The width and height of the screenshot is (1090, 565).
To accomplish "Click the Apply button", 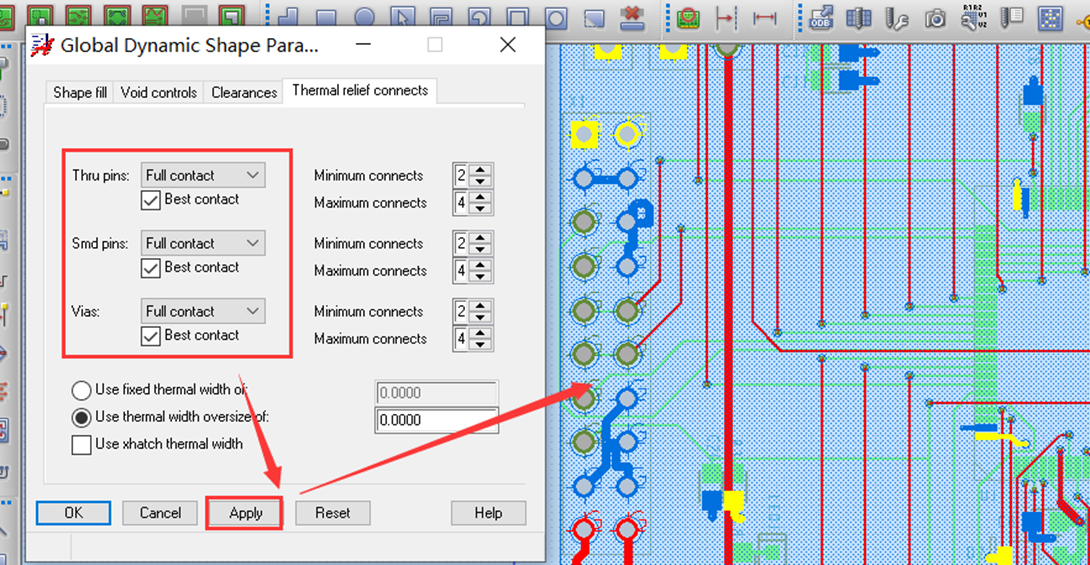I will click(x=245, y=513).
